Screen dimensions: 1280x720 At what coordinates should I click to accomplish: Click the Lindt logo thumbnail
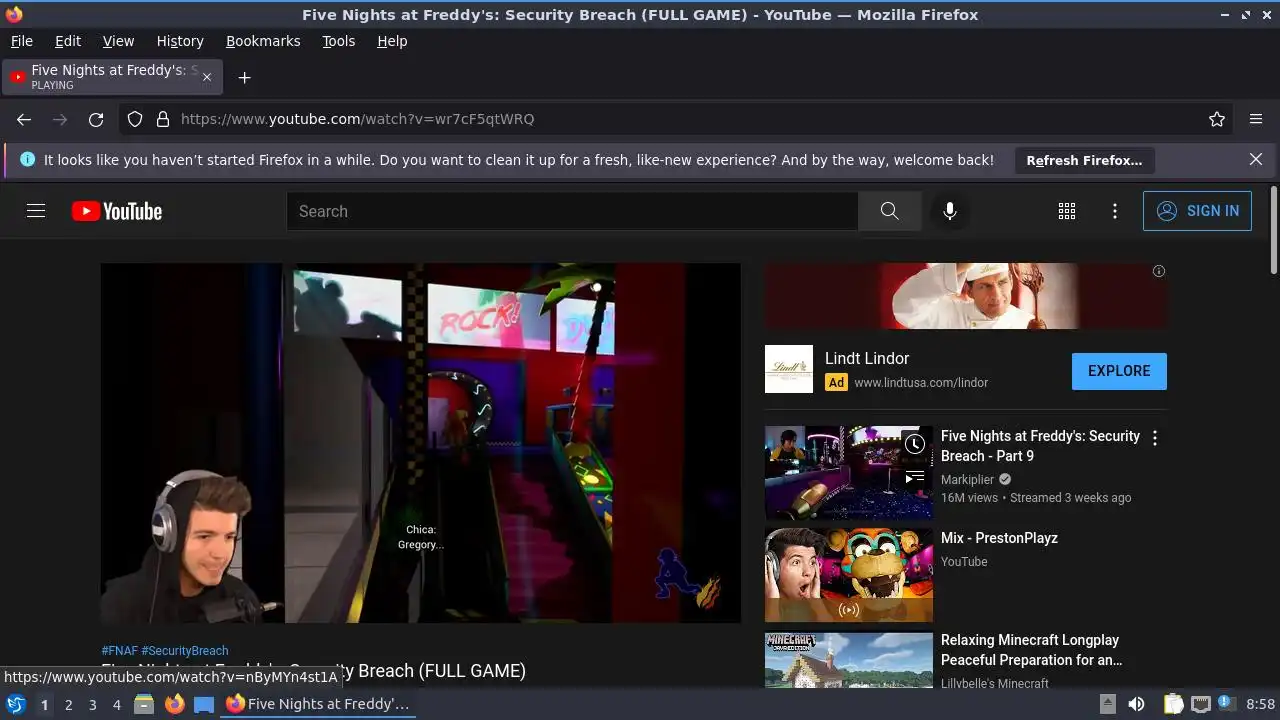click(x=789, y=369)
